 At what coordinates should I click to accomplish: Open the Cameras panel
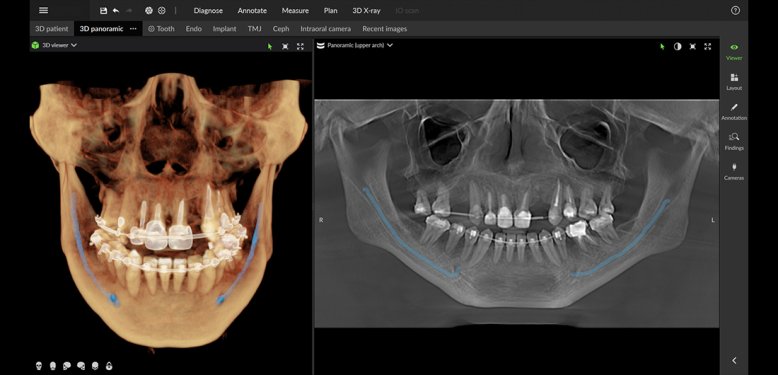pyautogui.click(x=734, y=172)
